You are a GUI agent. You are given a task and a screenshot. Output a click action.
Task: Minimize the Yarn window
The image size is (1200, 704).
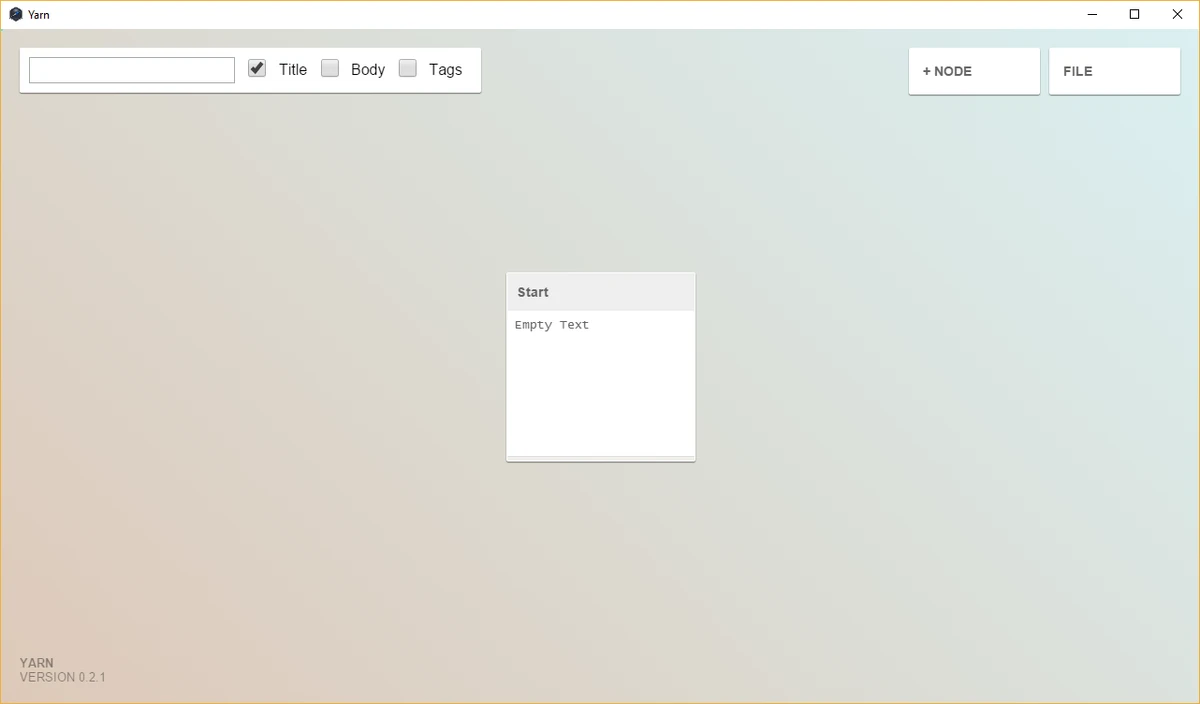[1091, 14]
